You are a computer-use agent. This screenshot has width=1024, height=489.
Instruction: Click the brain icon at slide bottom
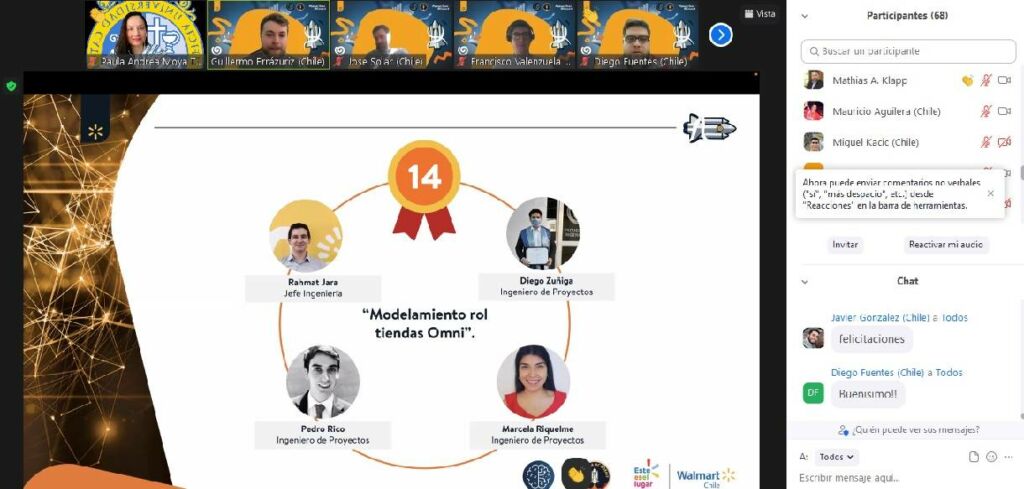pyautogui.click(x=539, y=475)
